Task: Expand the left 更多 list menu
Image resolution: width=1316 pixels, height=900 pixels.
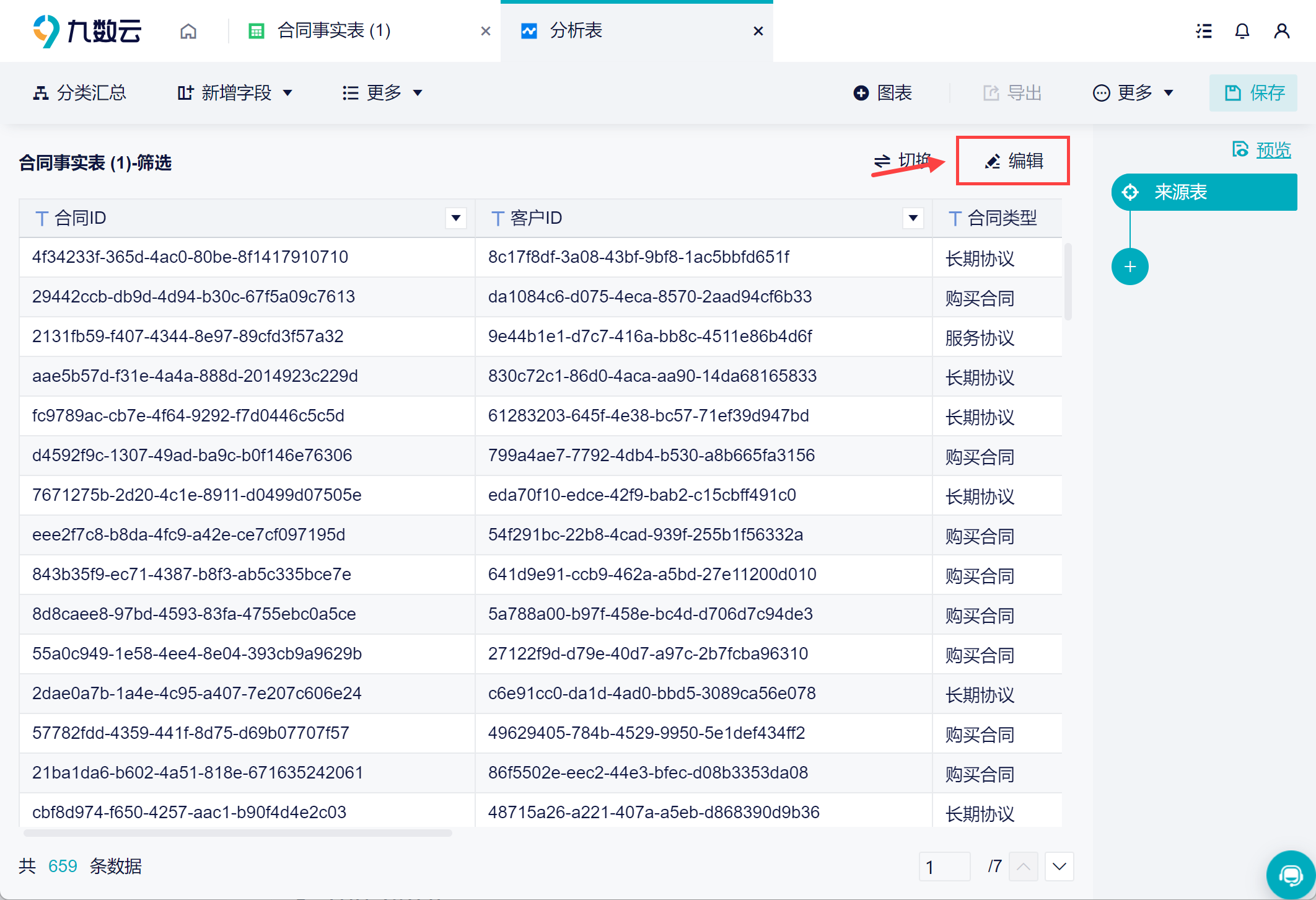Action: click(x=383, y=93)
